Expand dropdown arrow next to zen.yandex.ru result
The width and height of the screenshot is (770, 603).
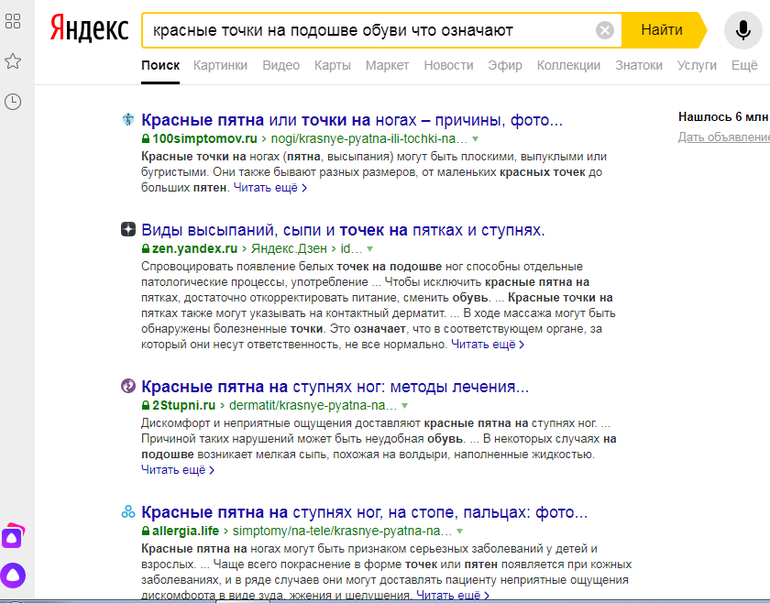tap(369, 248)
